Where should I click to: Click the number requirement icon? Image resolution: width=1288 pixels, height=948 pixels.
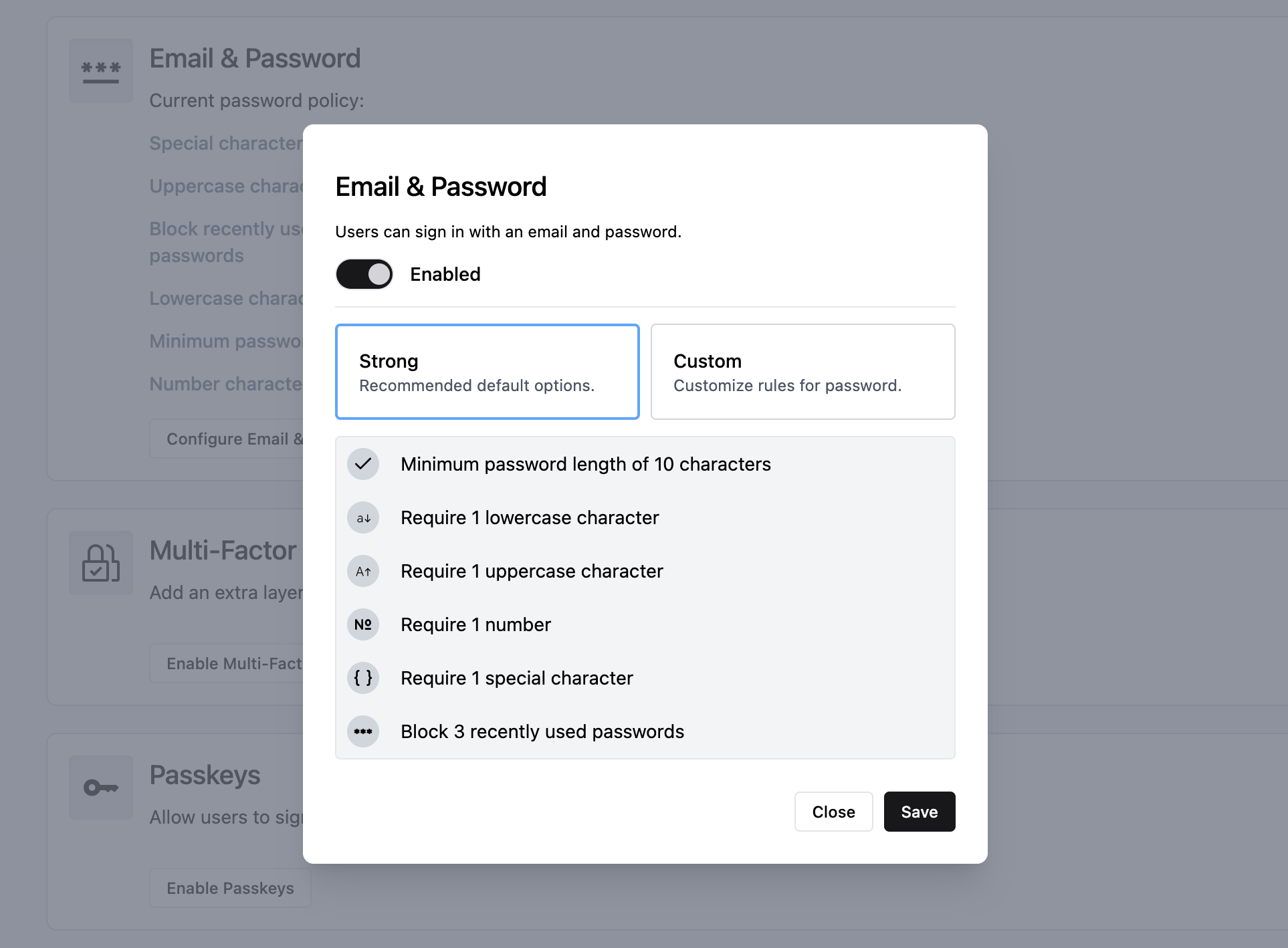[363, 624]
